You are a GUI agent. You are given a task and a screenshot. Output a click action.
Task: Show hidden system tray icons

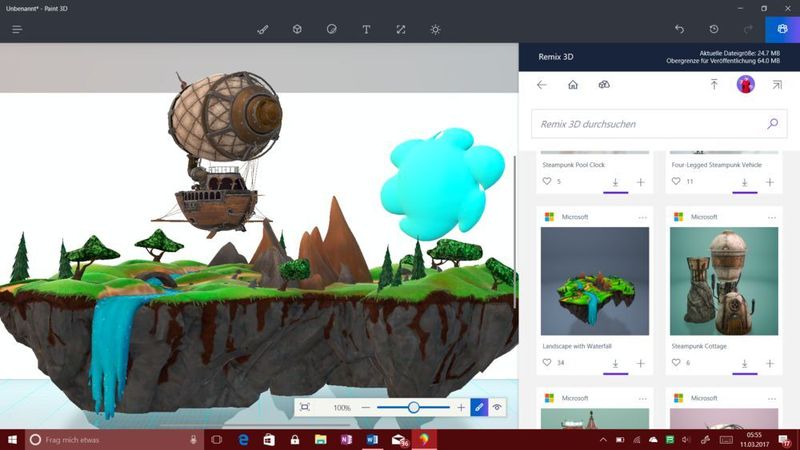[x=603, y=439]
